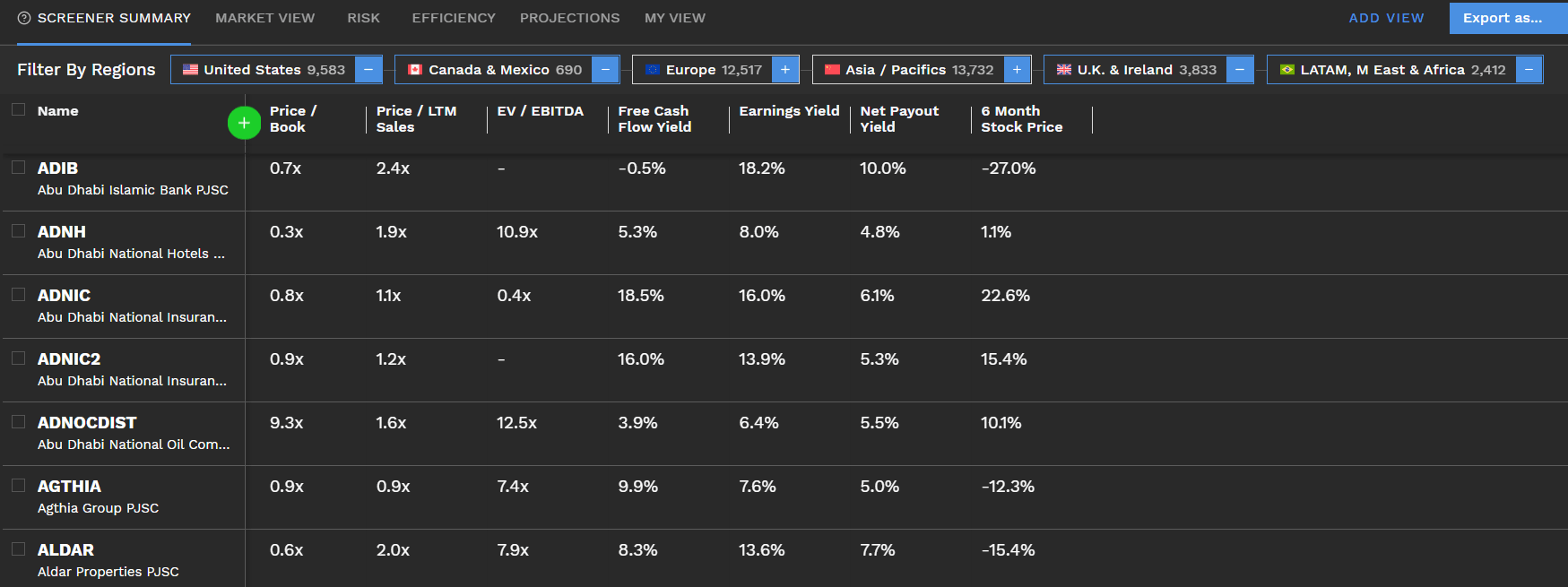Click ADNIC2's 16.0% free cash flow yield
Image resolution: width=1568 pixels, height=587 pixels.
coord(641,359)
